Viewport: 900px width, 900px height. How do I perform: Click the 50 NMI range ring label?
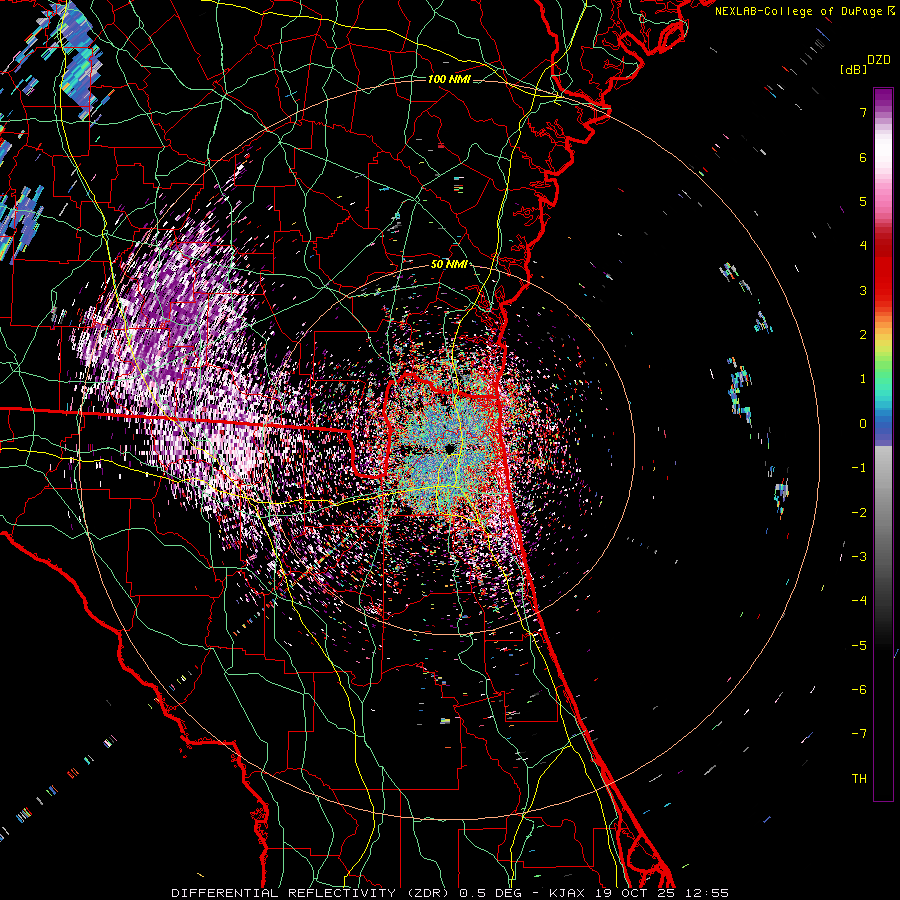tap(449, 265)
